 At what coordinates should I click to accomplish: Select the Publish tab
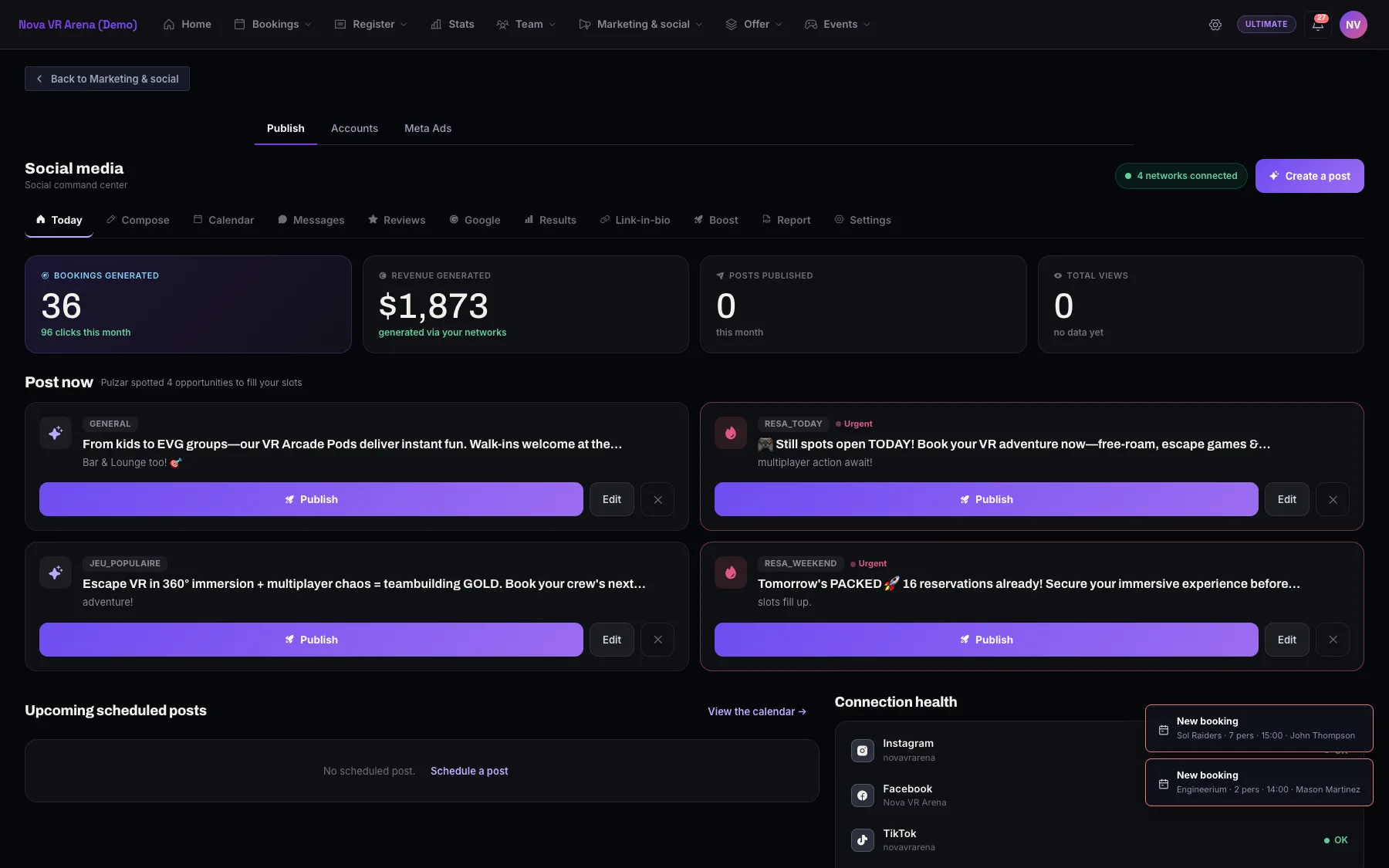(x=286, y=128)
